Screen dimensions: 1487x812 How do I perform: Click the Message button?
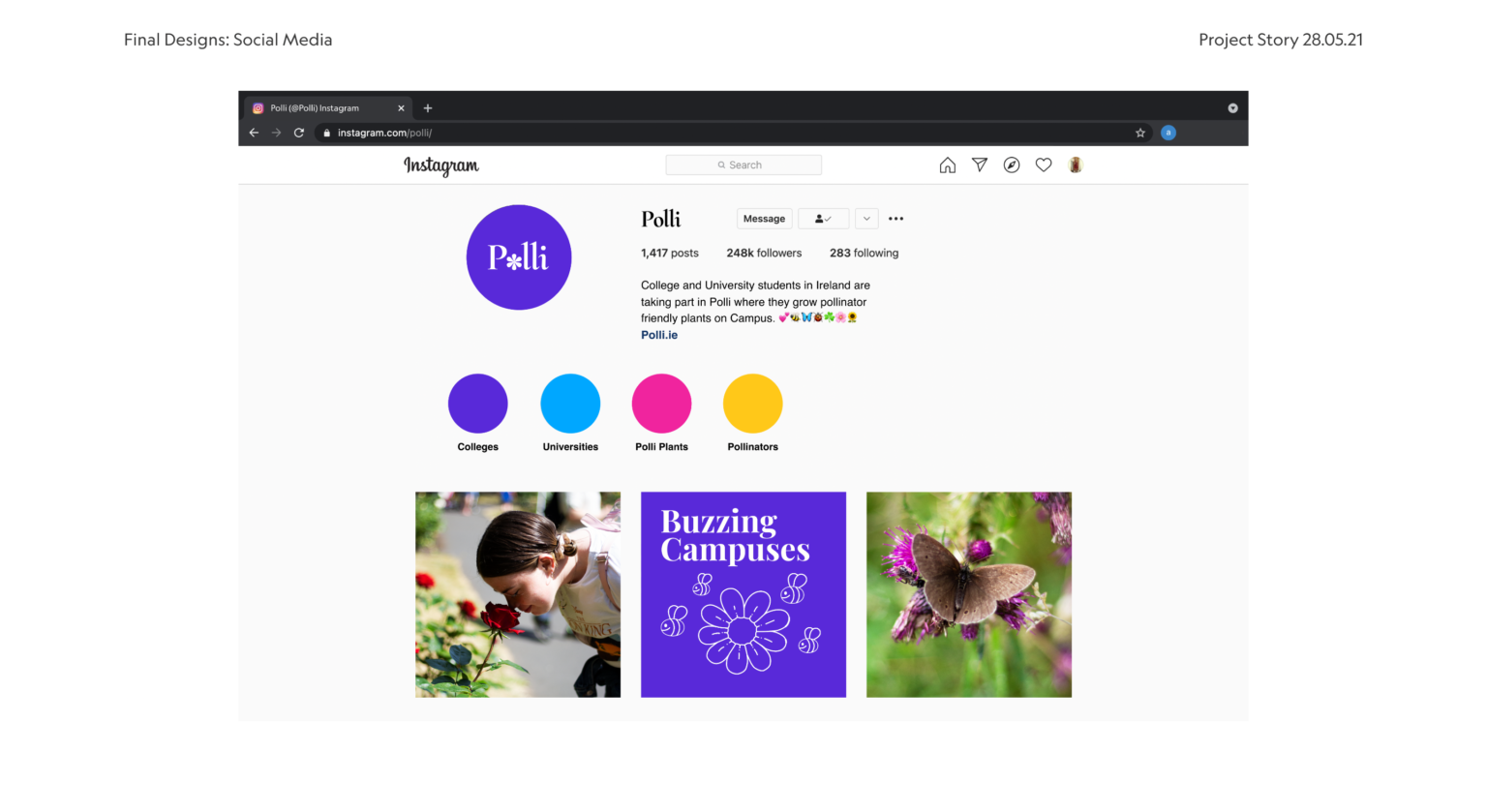click(x=765, y=219)
